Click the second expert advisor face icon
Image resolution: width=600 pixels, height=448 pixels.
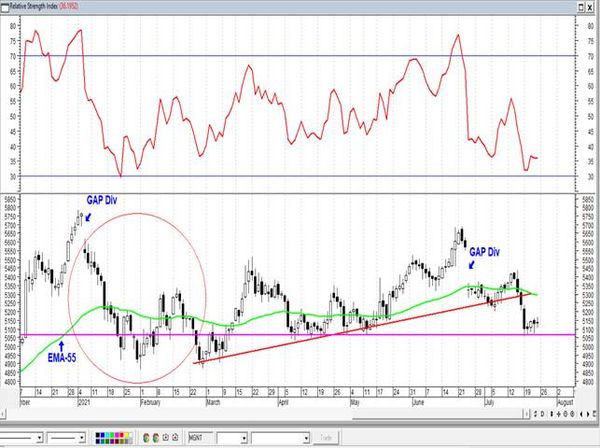click(155, 438)
